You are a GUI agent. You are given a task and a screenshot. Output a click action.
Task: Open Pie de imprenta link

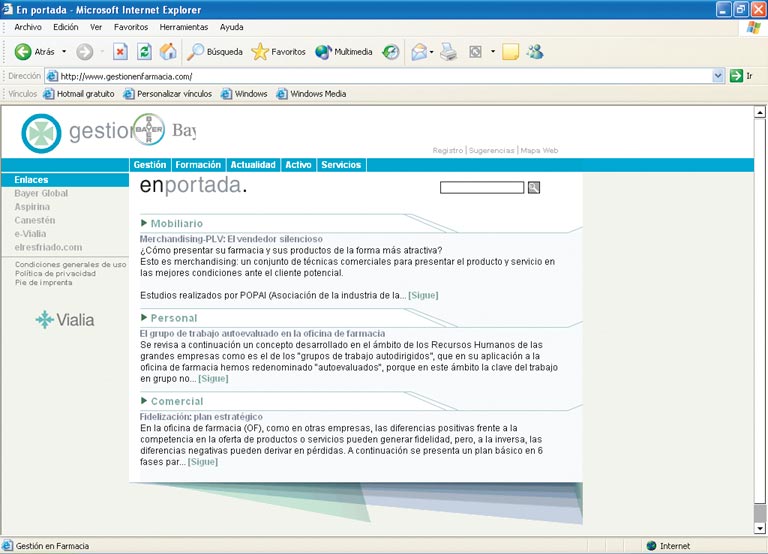[x=44, y=283]
